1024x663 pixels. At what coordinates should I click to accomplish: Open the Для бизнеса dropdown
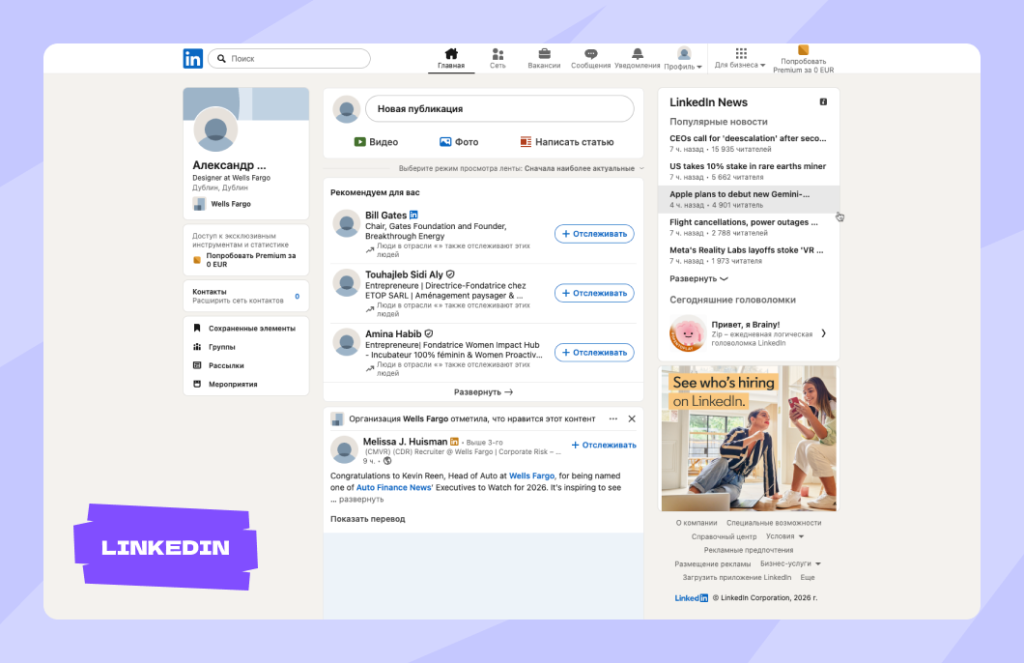[740, 65]
